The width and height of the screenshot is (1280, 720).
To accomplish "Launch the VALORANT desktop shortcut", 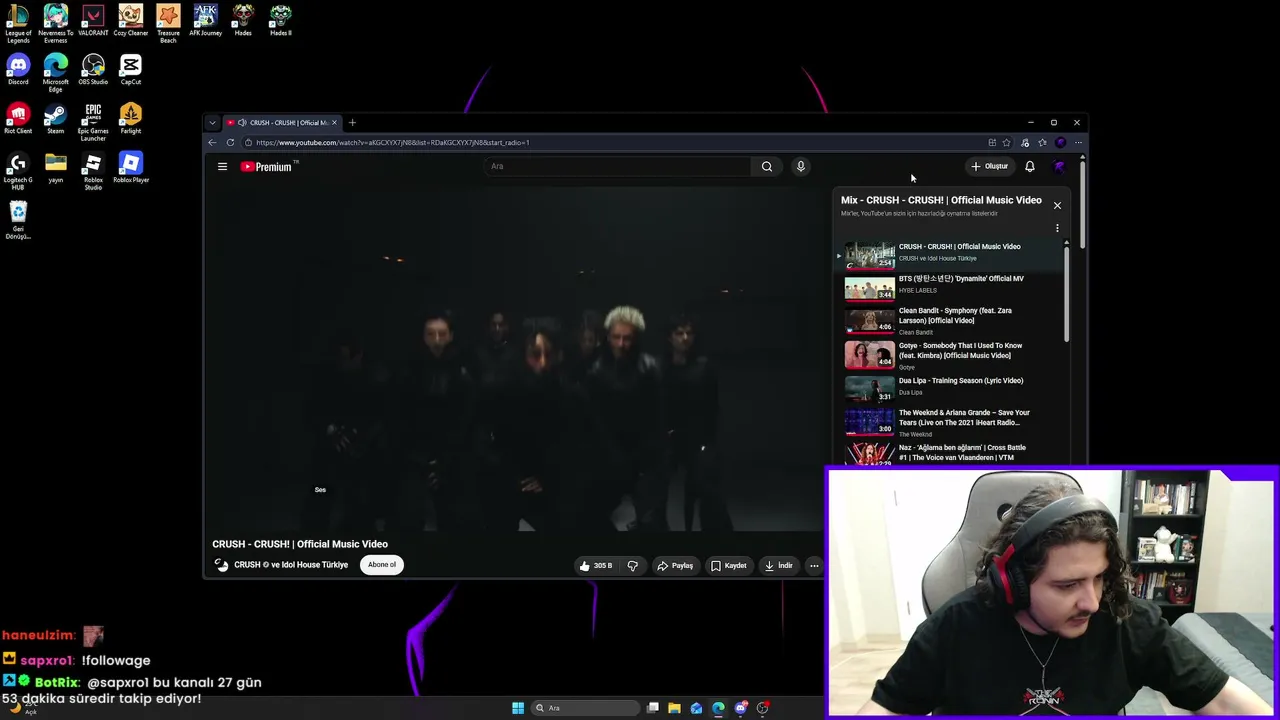I will click(93, 21).
